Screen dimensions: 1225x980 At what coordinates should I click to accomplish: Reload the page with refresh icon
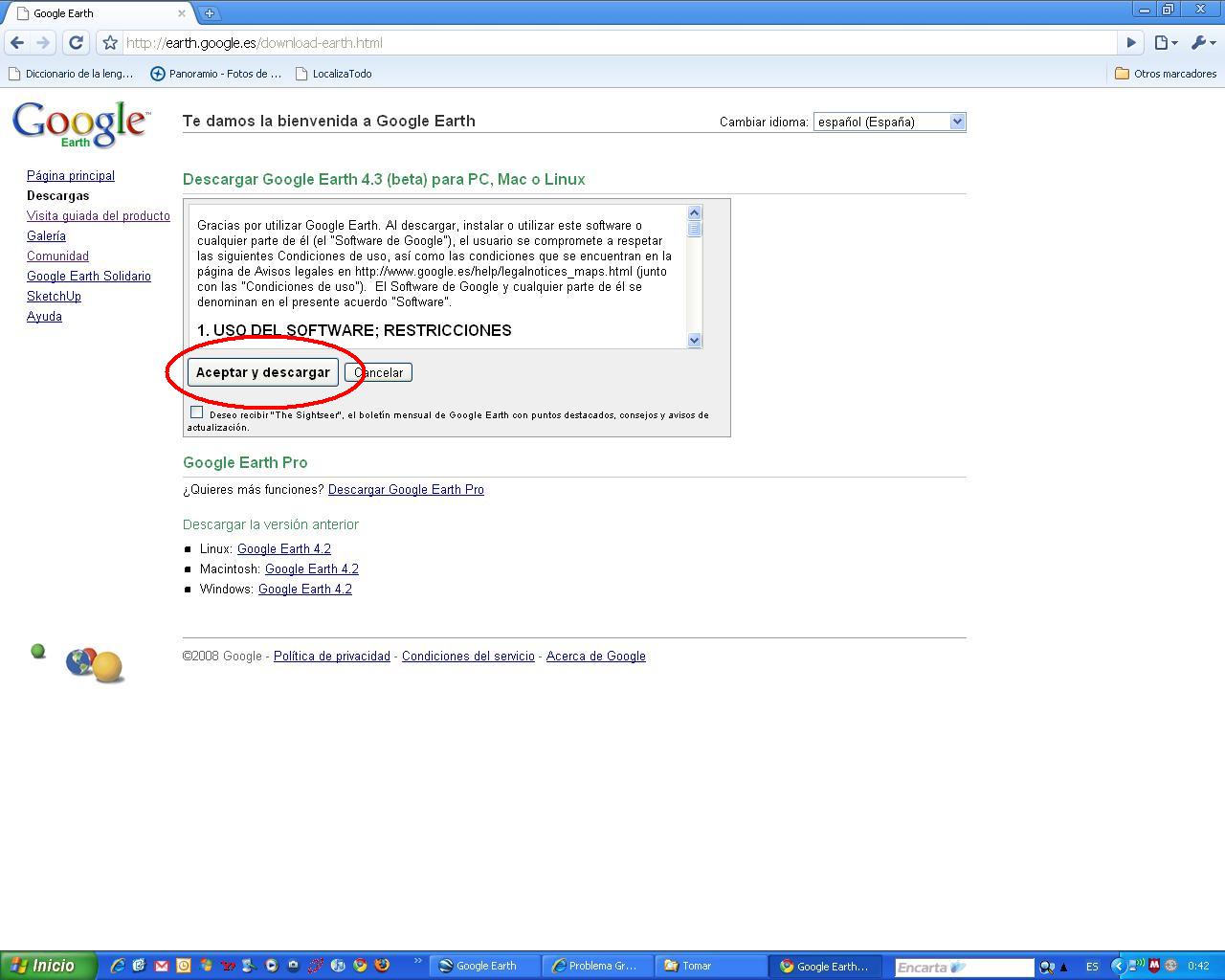(x=76, y=42)
